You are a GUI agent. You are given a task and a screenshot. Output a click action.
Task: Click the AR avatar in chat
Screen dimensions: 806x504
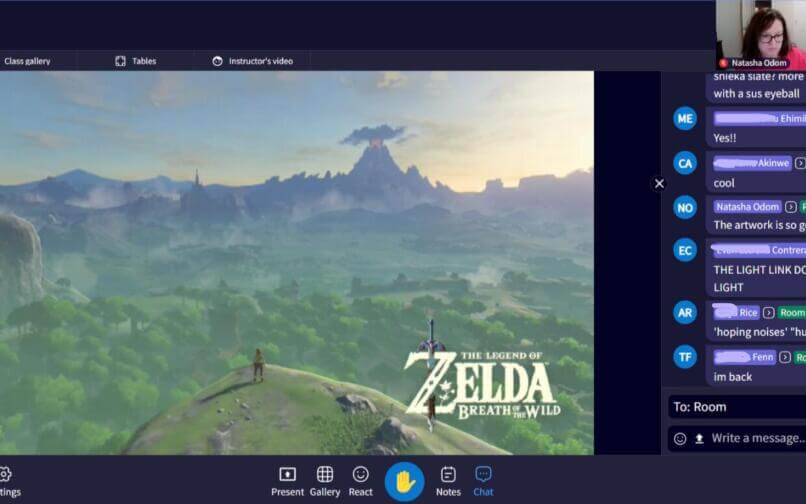[685, 313]
